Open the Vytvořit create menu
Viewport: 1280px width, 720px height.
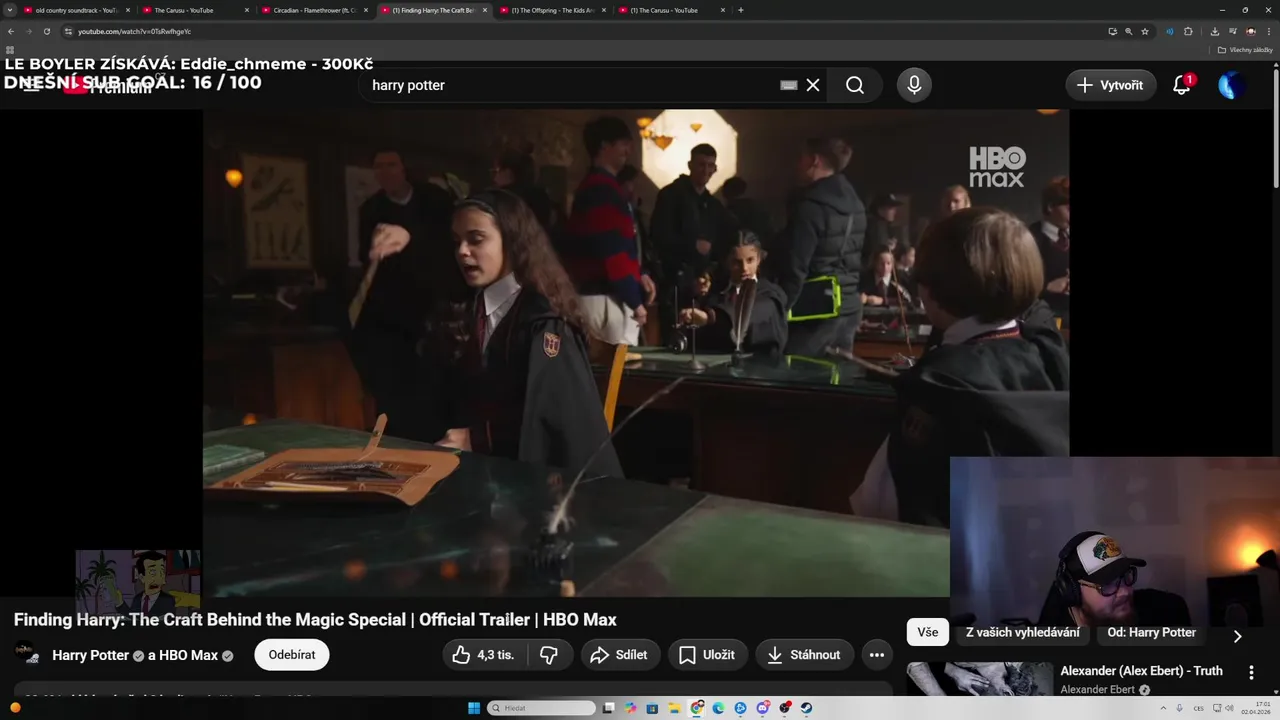click(1111, 85)
